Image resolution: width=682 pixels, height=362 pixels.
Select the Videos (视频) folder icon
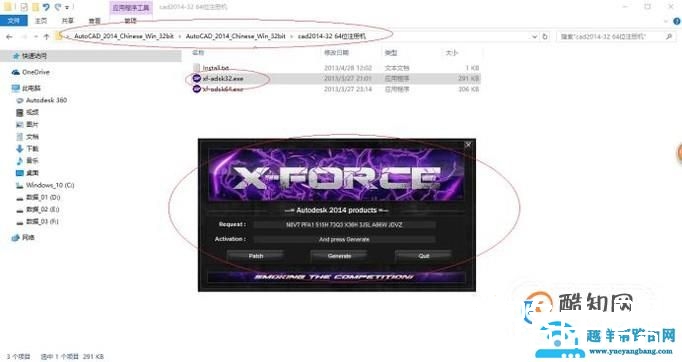click(20, 112)
